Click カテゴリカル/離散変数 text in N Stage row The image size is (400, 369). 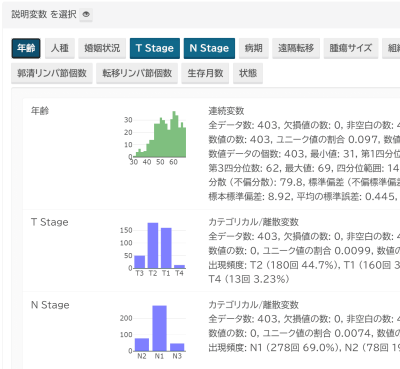pyautogui.click(x=254, y=305)
